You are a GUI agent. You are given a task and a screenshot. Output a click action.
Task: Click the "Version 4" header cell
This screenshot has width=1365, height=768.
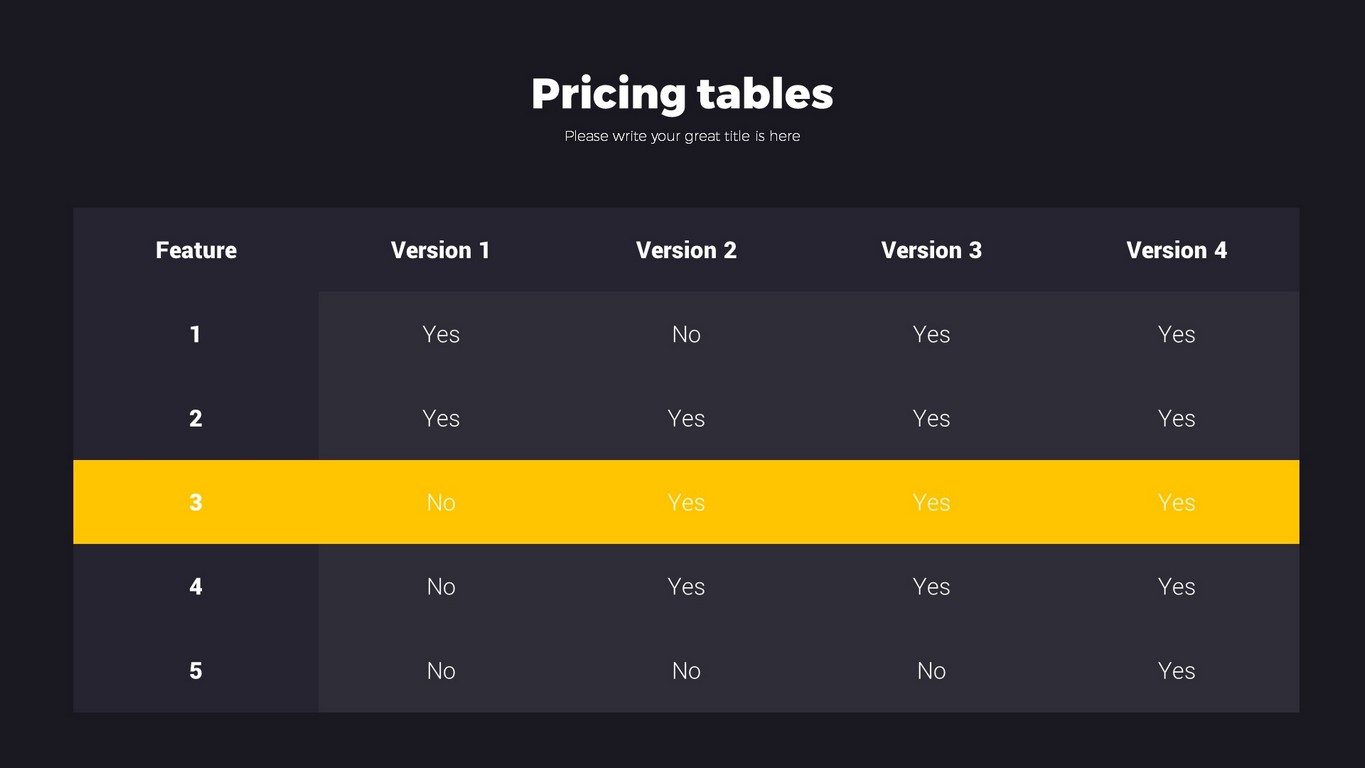coord(1176,250)
